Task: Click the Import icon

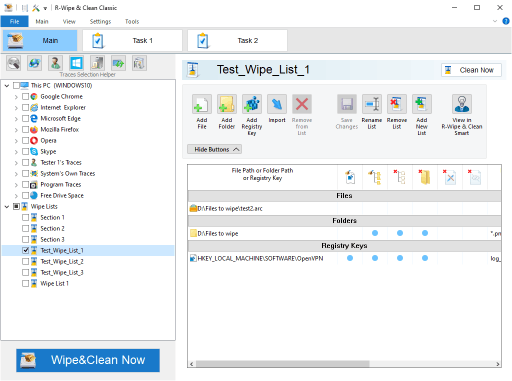Action: click(277, 104)
